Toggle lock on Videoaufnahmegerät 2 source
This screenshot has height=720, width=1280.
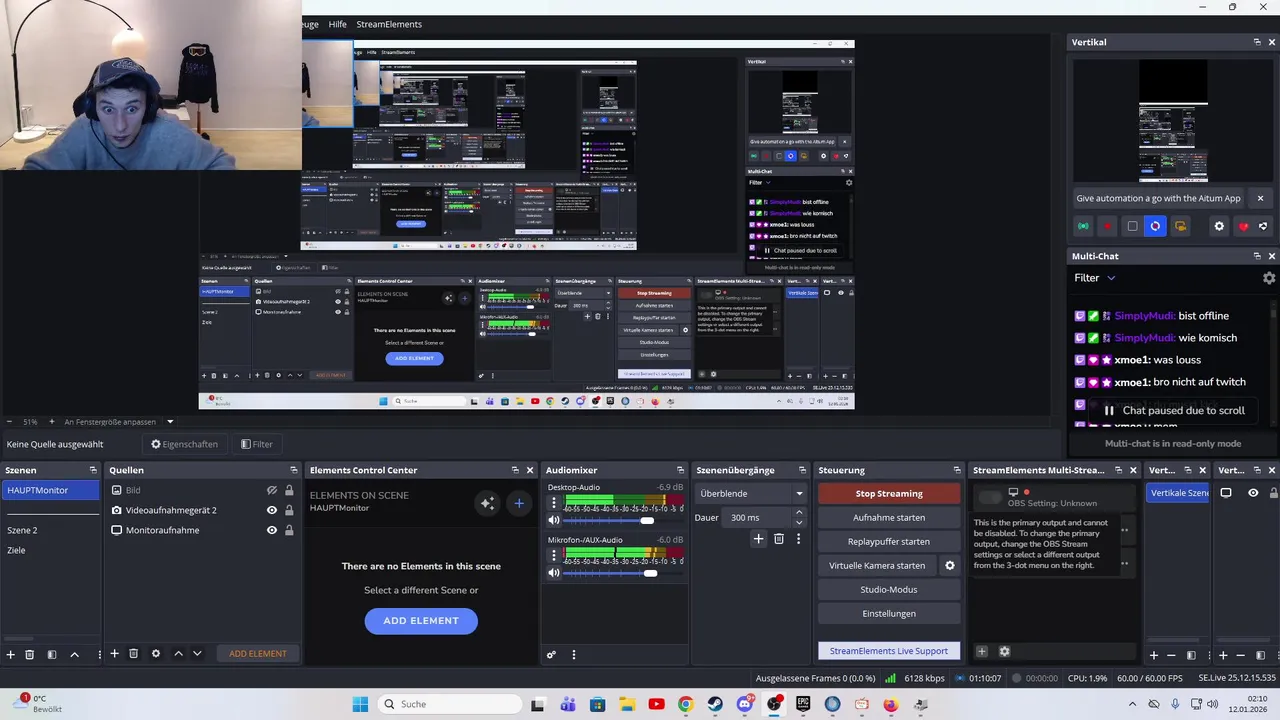(289, 510)
